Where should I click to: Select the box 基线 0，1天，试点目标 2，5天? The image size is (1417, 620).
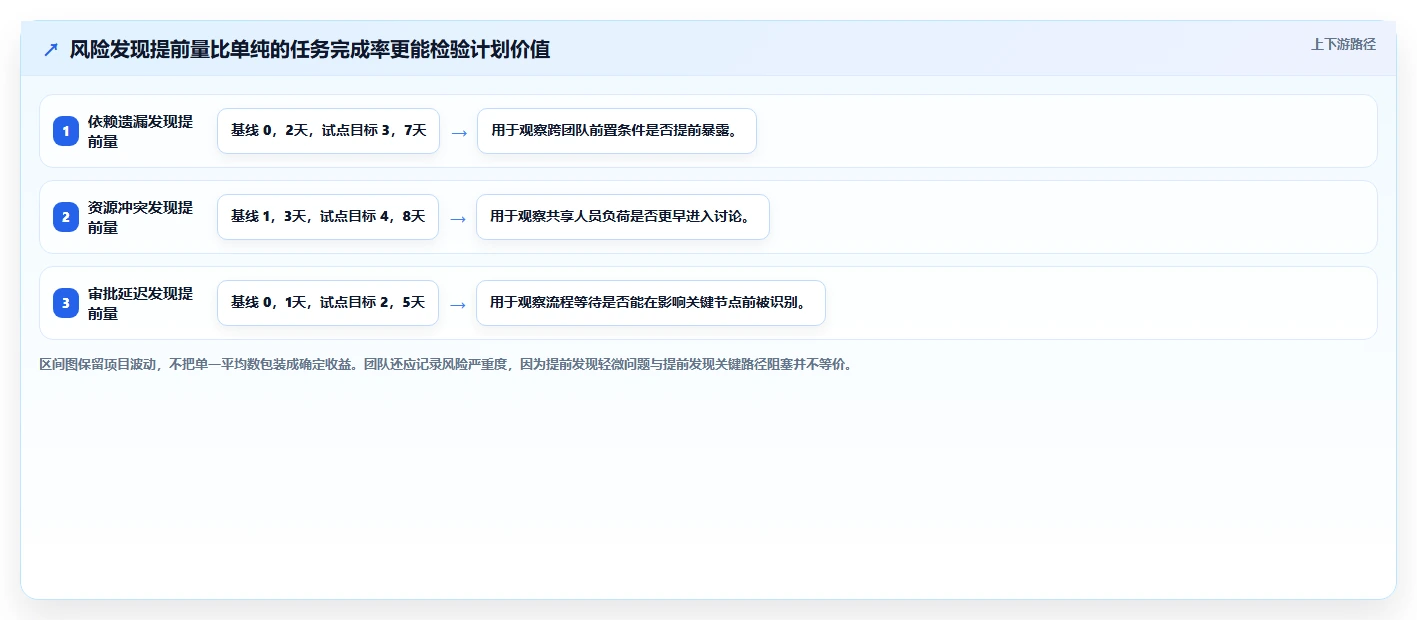point(328,303)
